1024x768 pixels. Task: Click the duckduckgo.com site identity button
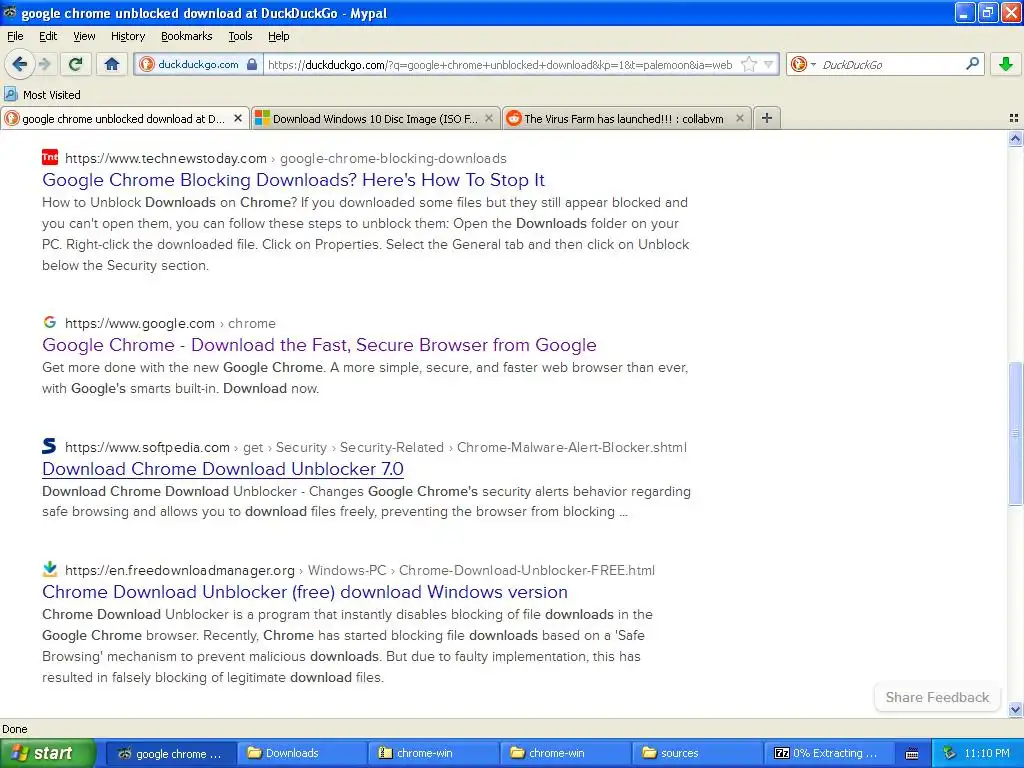(199, 64)
